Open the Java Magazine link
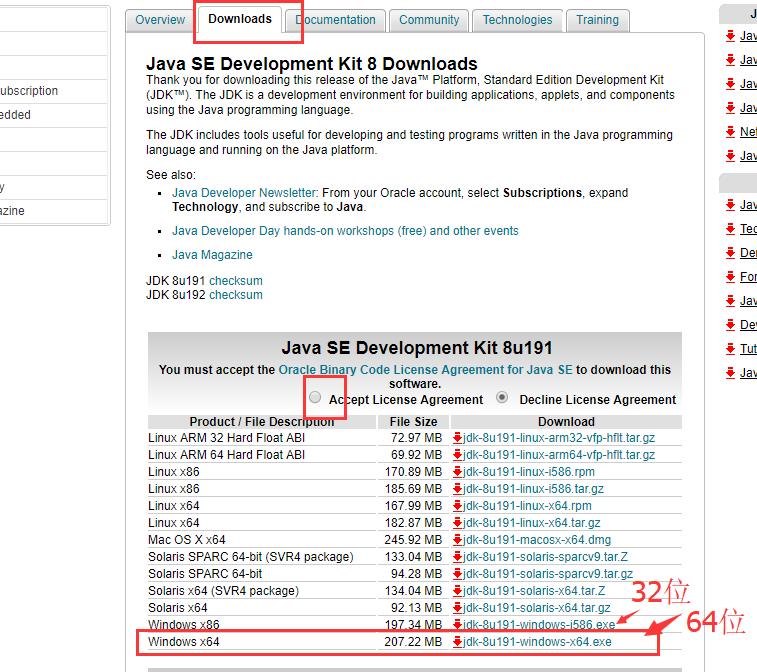The height and width of the screenshot is (672, 757). tap(212, 255)
